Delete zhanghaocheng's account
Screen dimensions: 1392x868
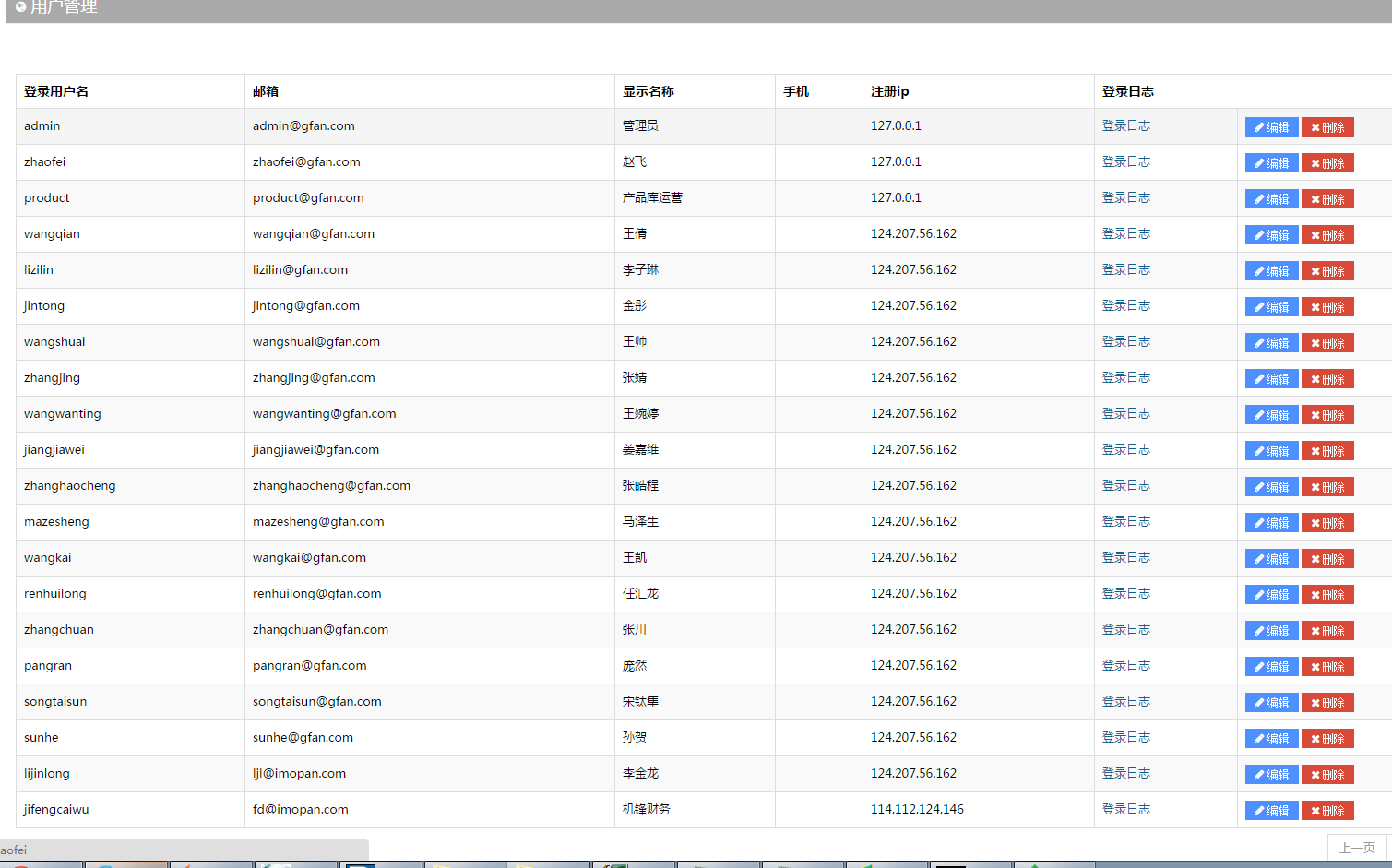pos(1327,487)
